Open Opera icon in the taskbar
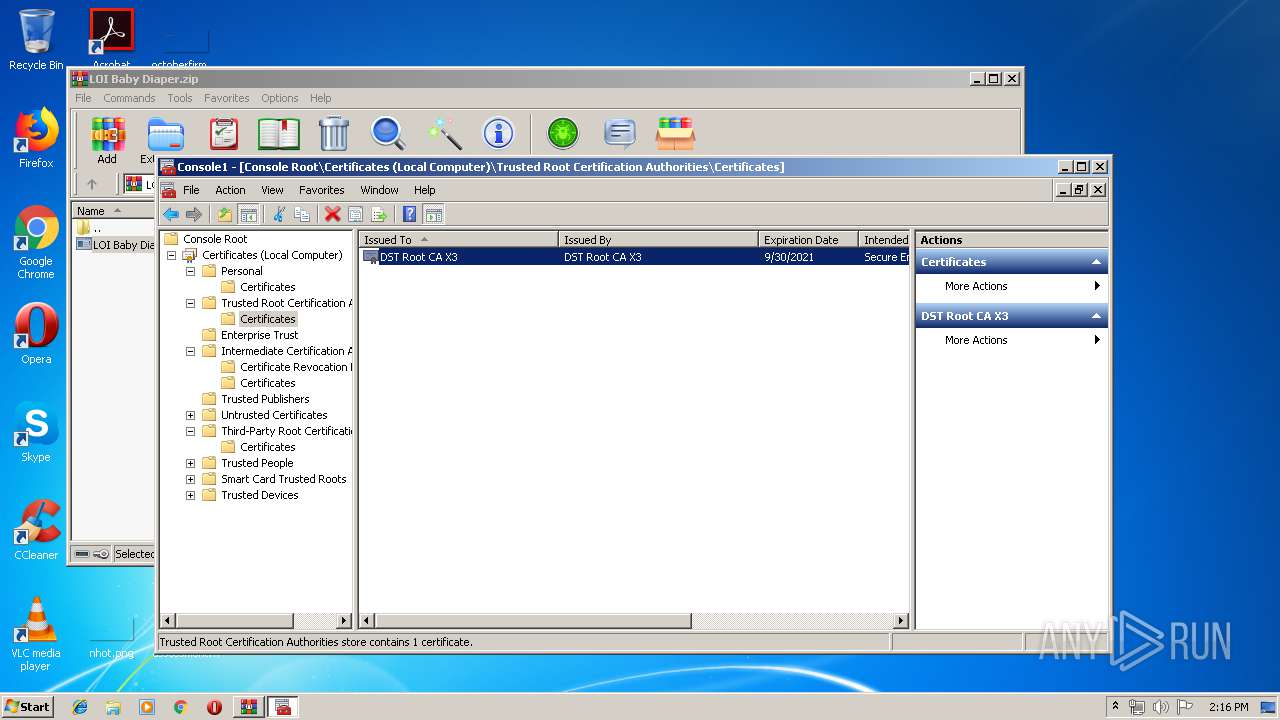The width and height of the screenshot is (1280, 720). (x=214, y=707)
